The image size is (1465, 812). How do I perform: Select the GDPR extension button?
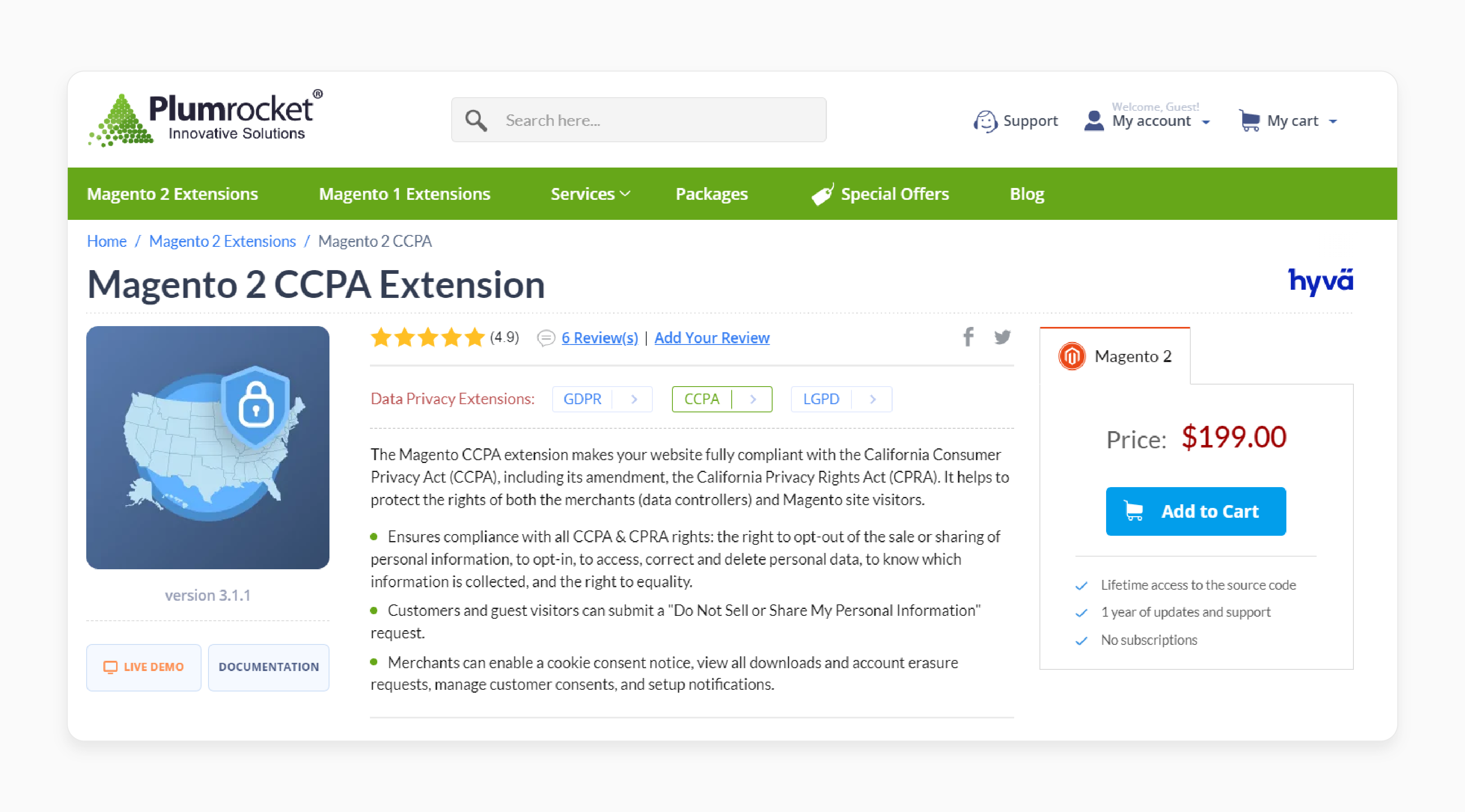[x=602, y=399]
